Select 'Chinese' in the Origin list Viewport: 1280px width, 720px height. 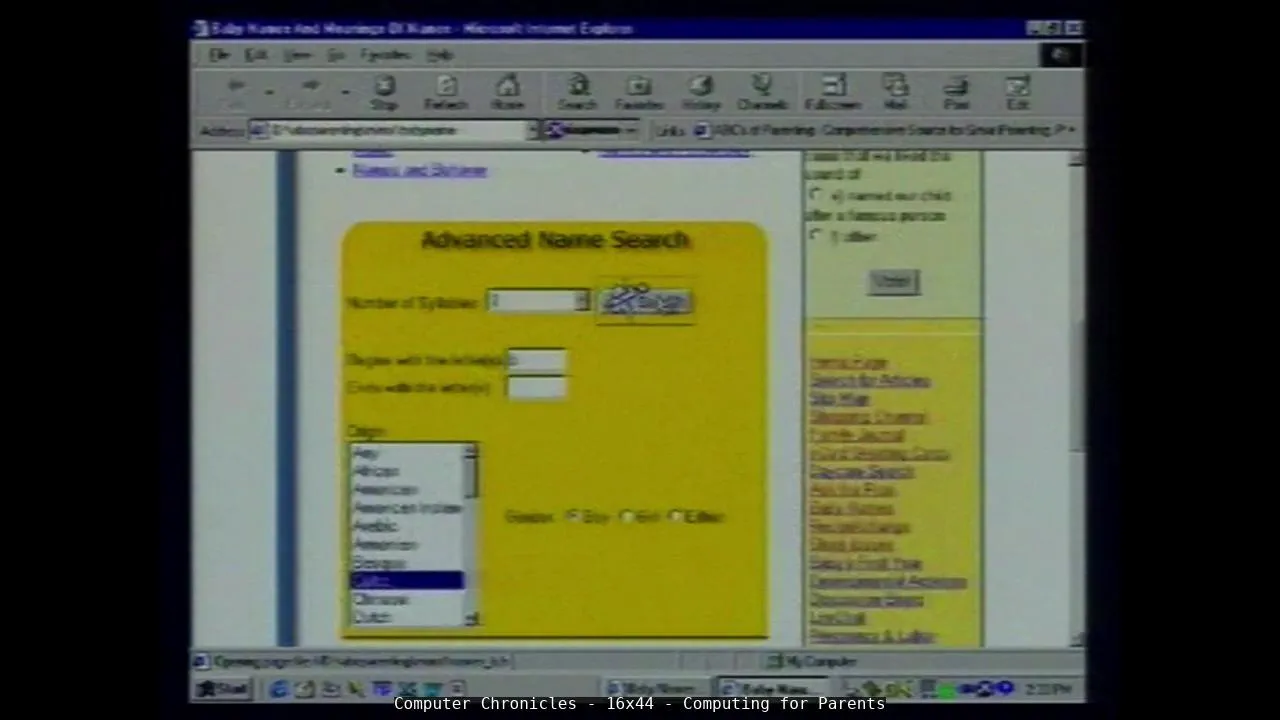point(381,599)
